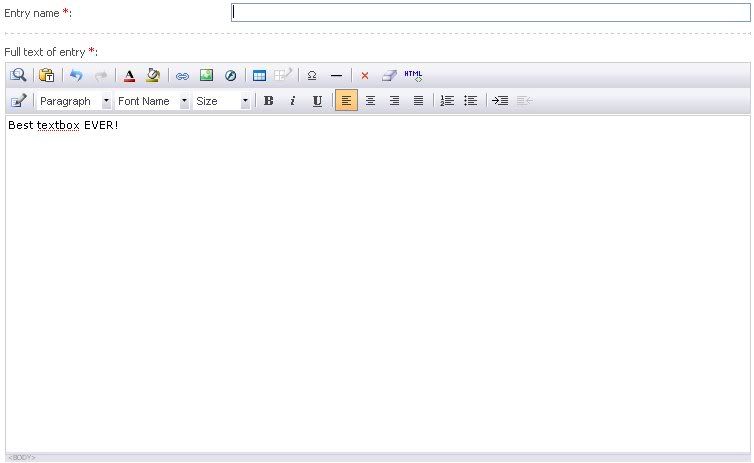This screenshot has width=754, height=463.
Task: Switch to HTML source view
Action: 413,75
